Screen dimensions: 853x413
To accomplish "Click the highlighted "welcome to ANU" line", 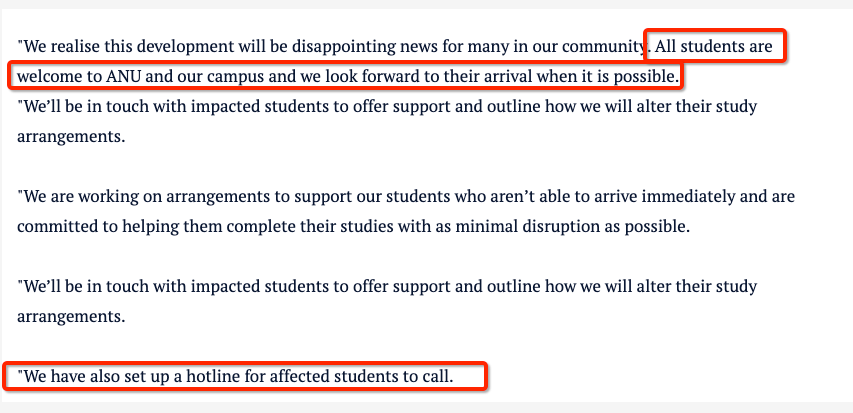I will click(x=75, y=76).
